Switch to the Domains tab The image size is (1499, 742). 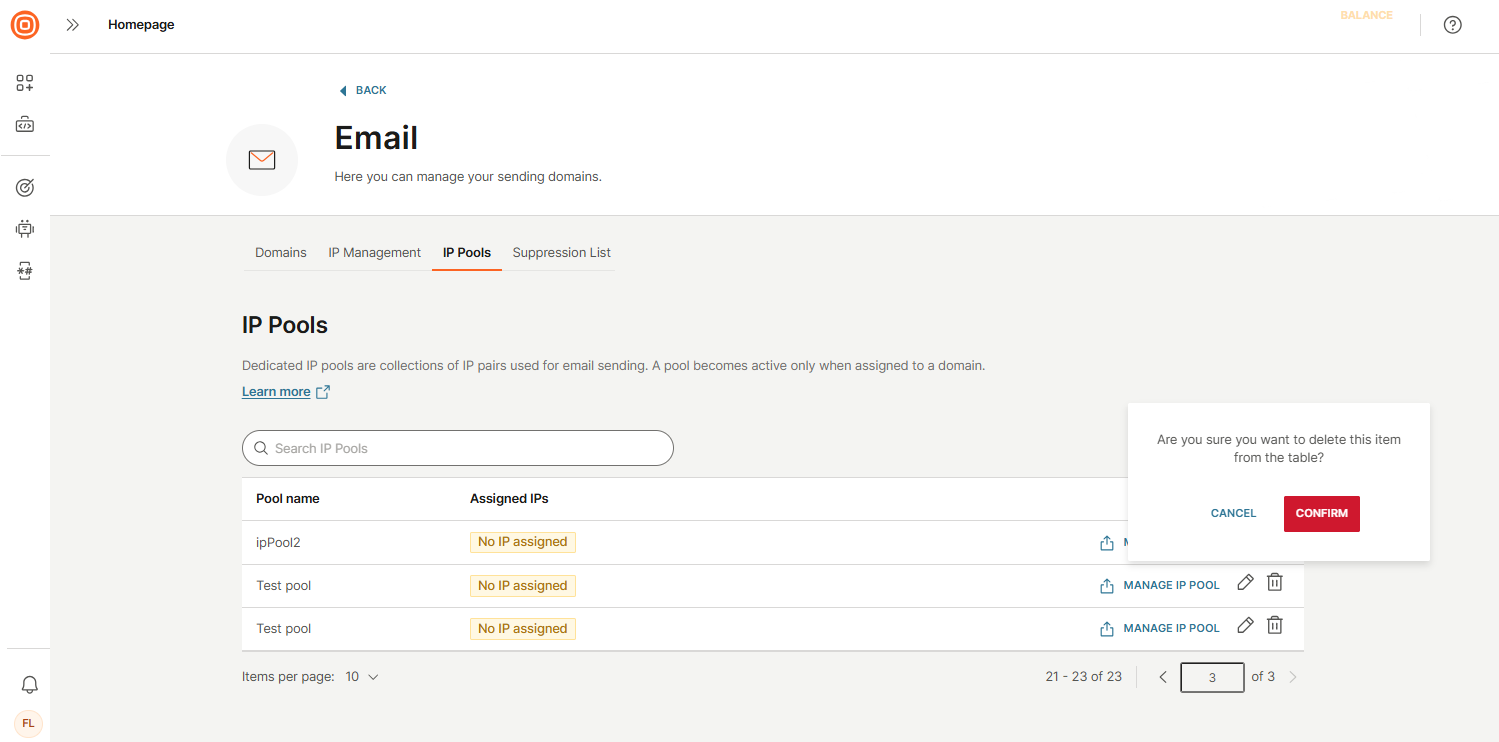(280, 252)
